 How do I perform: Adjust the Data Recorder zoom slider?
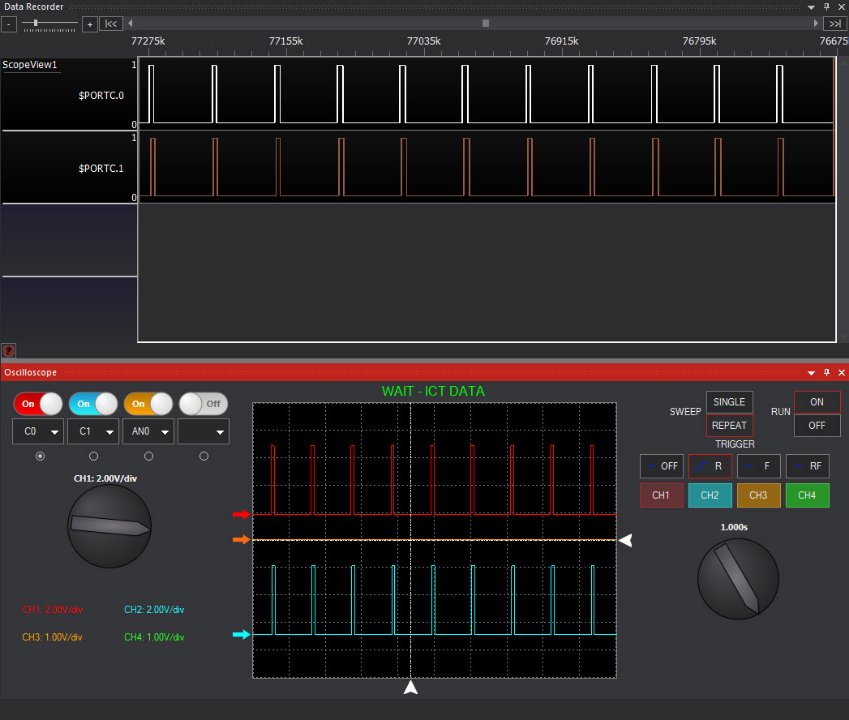36,23
